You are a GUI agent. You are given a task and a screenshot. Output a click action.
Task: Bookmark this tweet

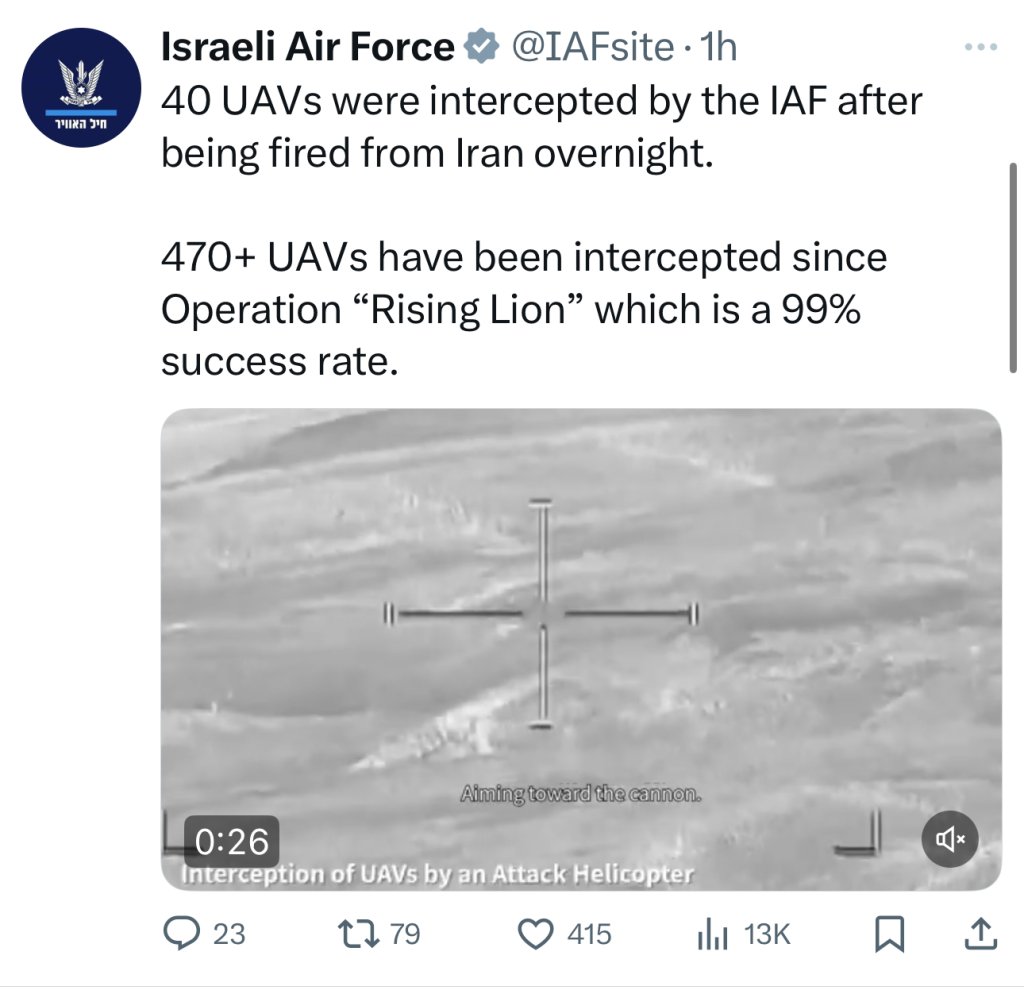tap(889, 934)
